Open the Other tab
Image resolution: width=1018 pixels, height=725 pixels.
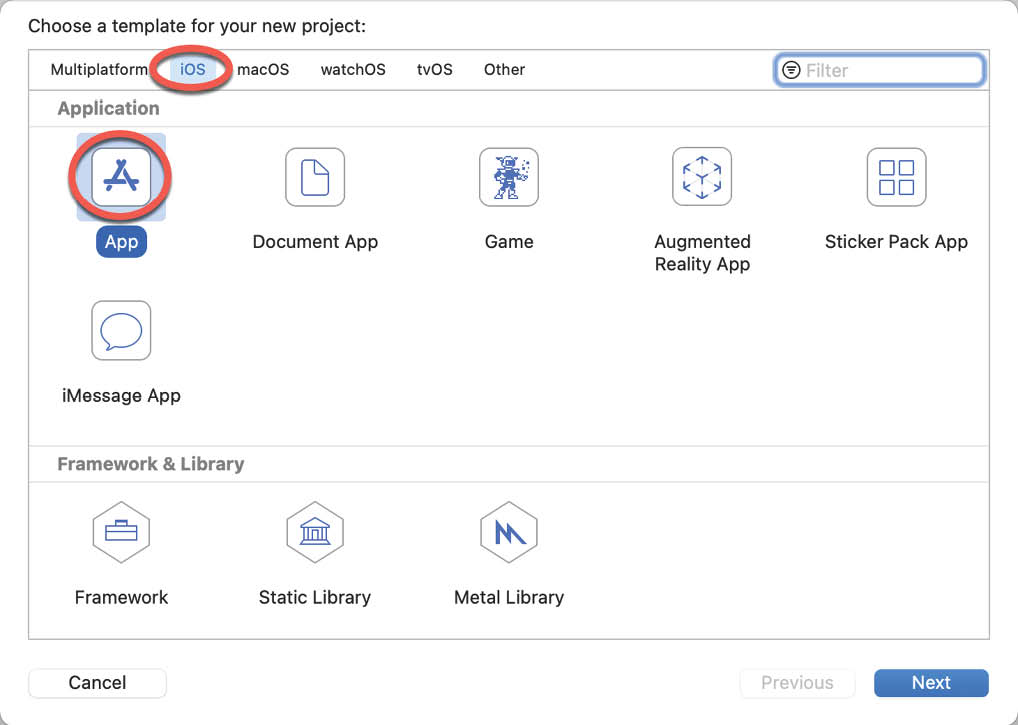(504, 69)
